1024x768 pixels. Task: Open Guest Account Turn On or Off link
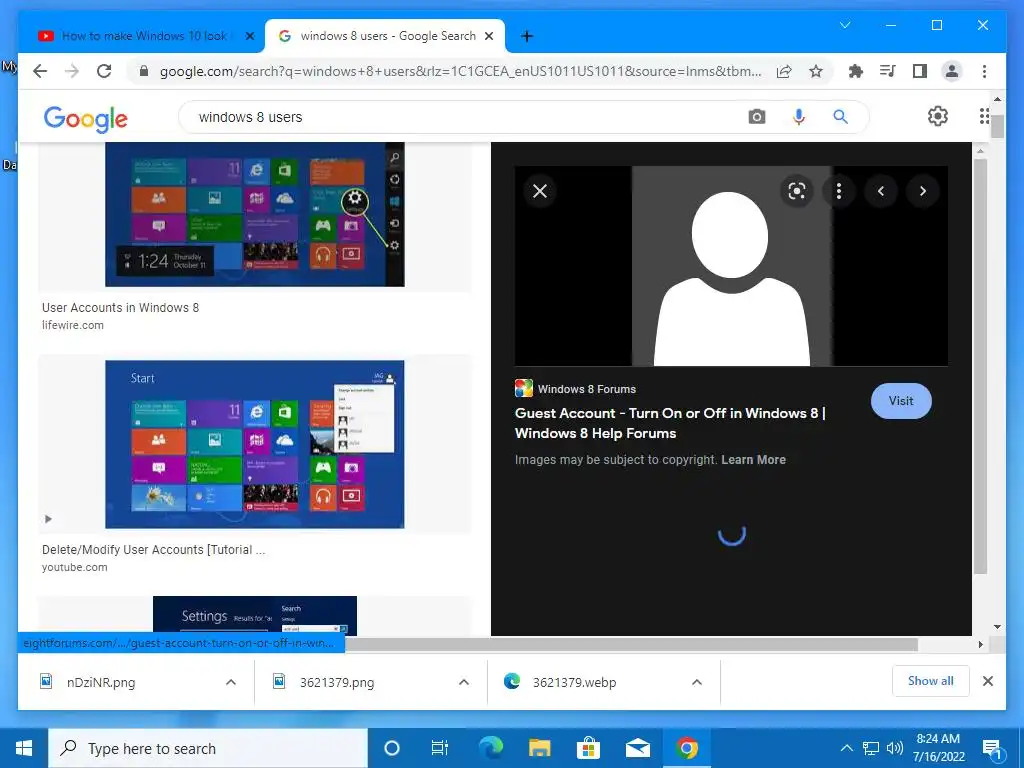pyautogui.click(x=670, y=423)
